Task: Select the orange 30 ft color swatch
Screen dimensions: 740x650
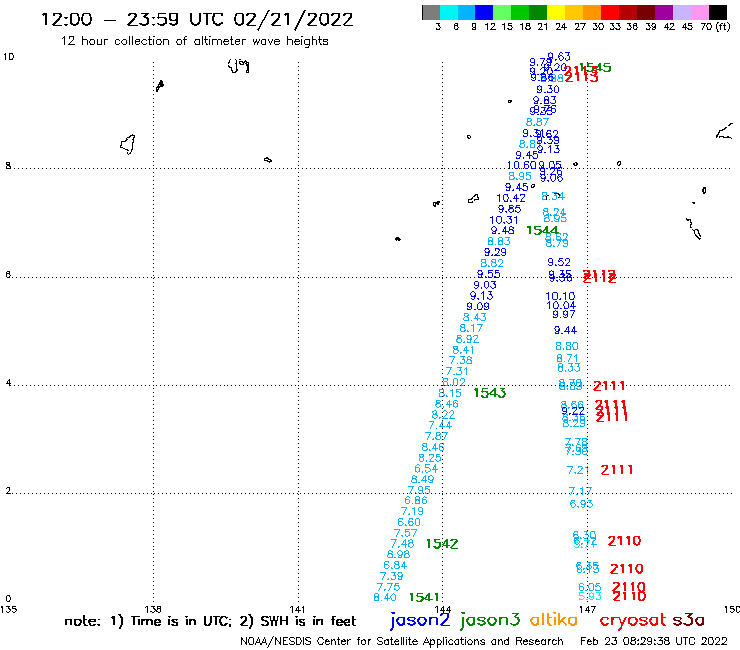Action: pos(592,12)
